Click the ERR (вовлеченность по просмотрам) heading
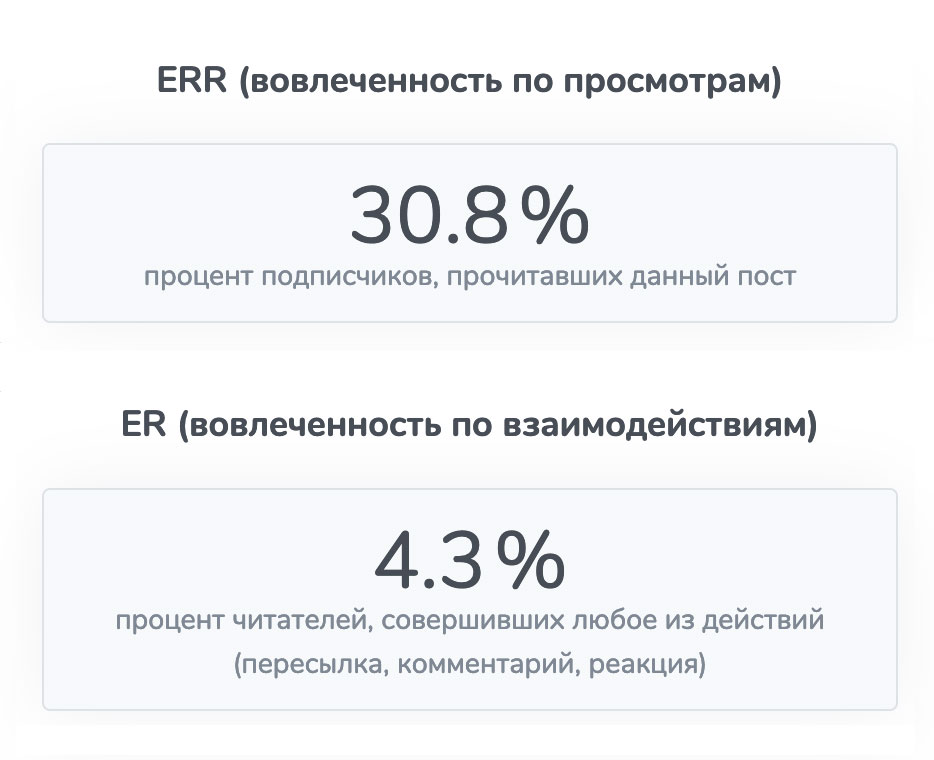 [469, 82]
